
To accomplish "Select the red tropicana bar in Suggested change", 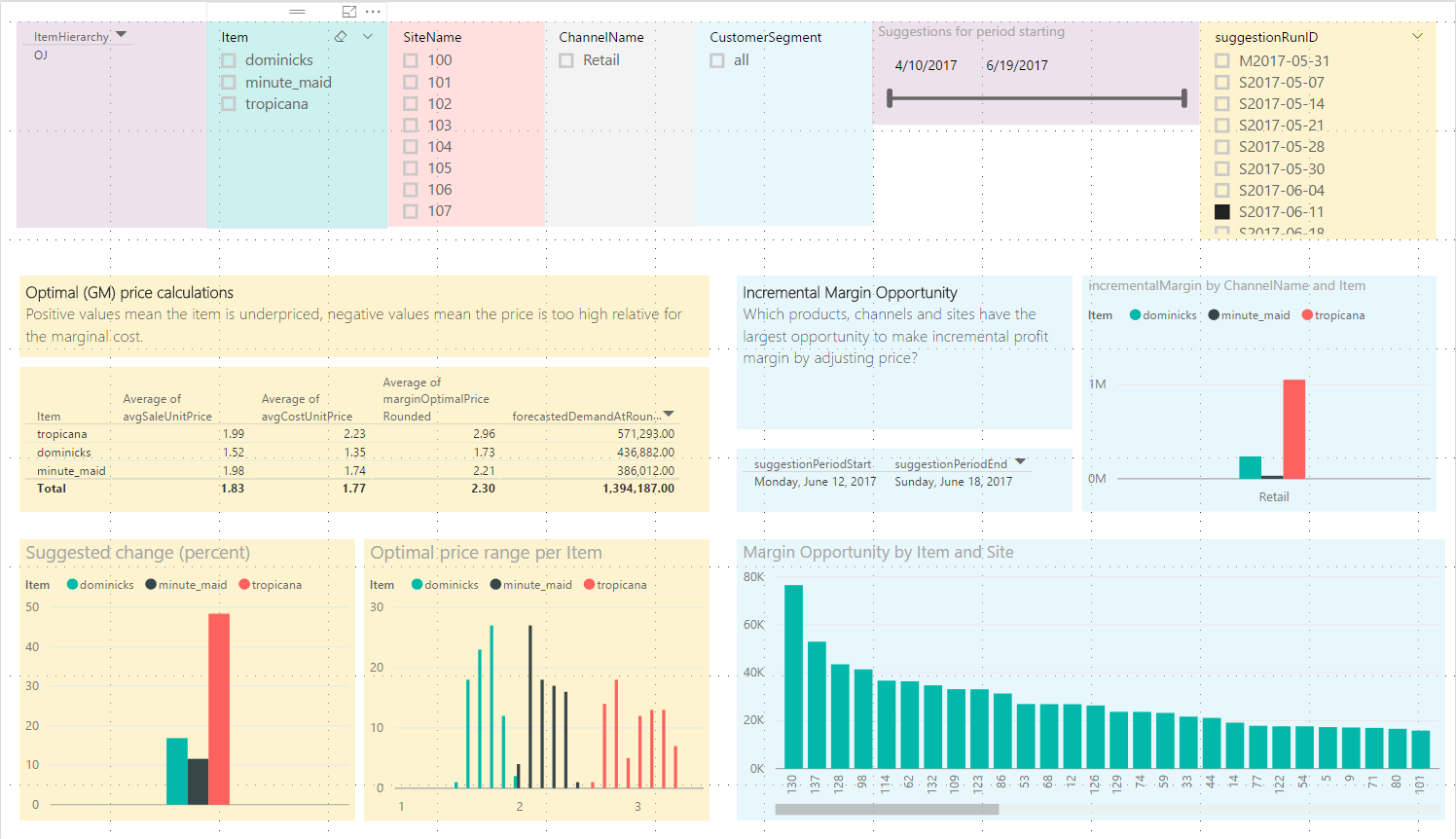I will pyautogui.click(x=219, y=710).
